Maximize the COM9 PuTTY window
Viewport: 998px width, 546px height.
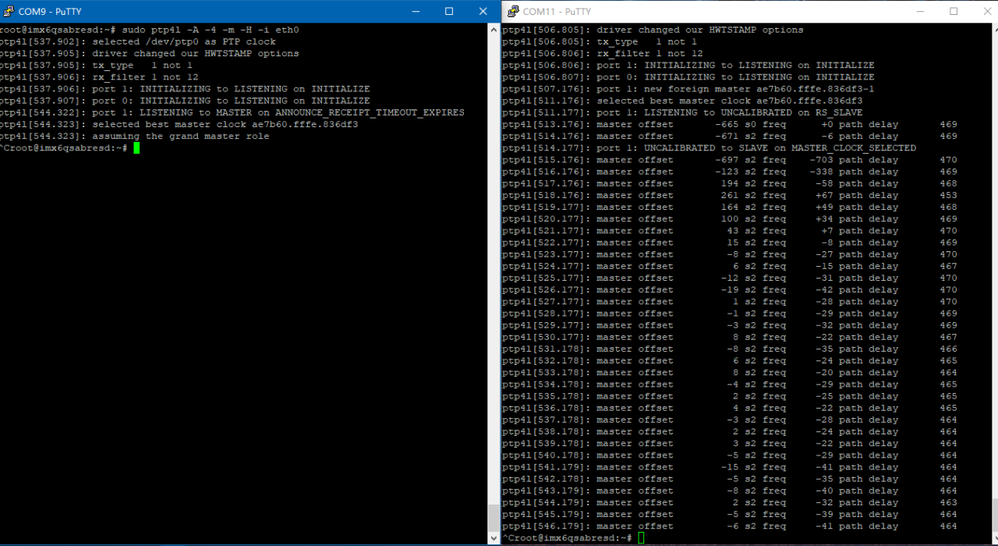click(x=449, y=11)
